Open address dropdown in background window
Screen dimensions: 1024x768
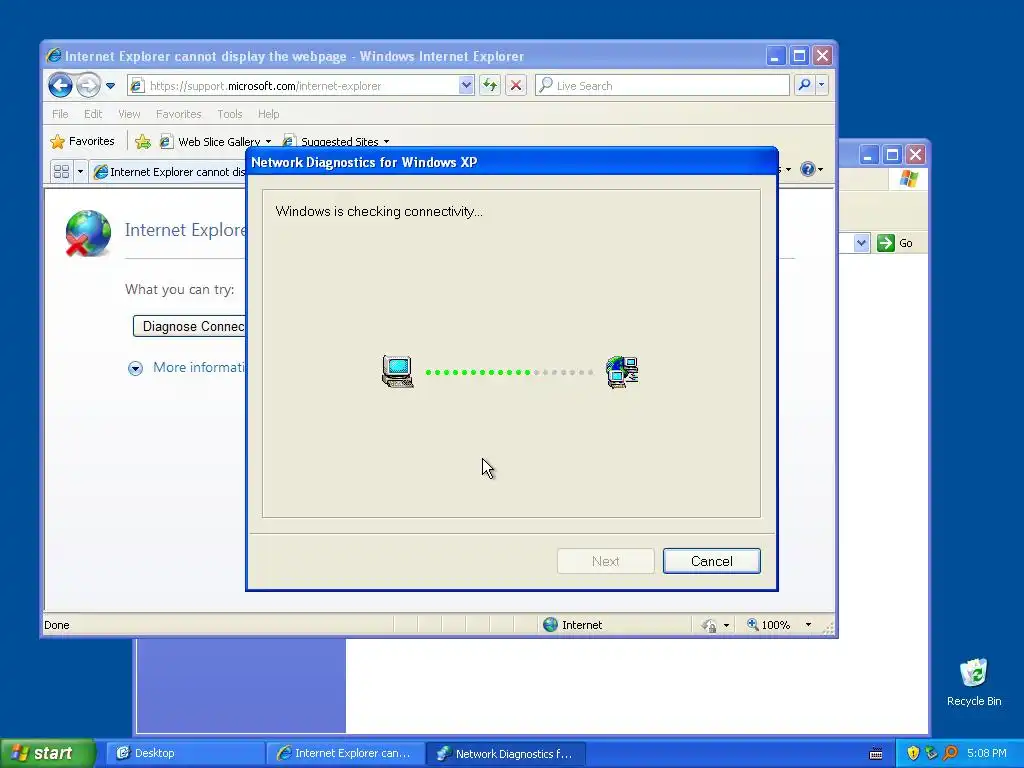[x=861, y=243]
